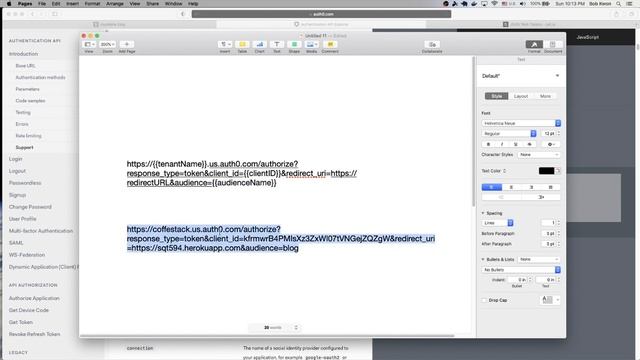
Task: Open Multi-factor Authentication sidebar link
Action: 41,231
